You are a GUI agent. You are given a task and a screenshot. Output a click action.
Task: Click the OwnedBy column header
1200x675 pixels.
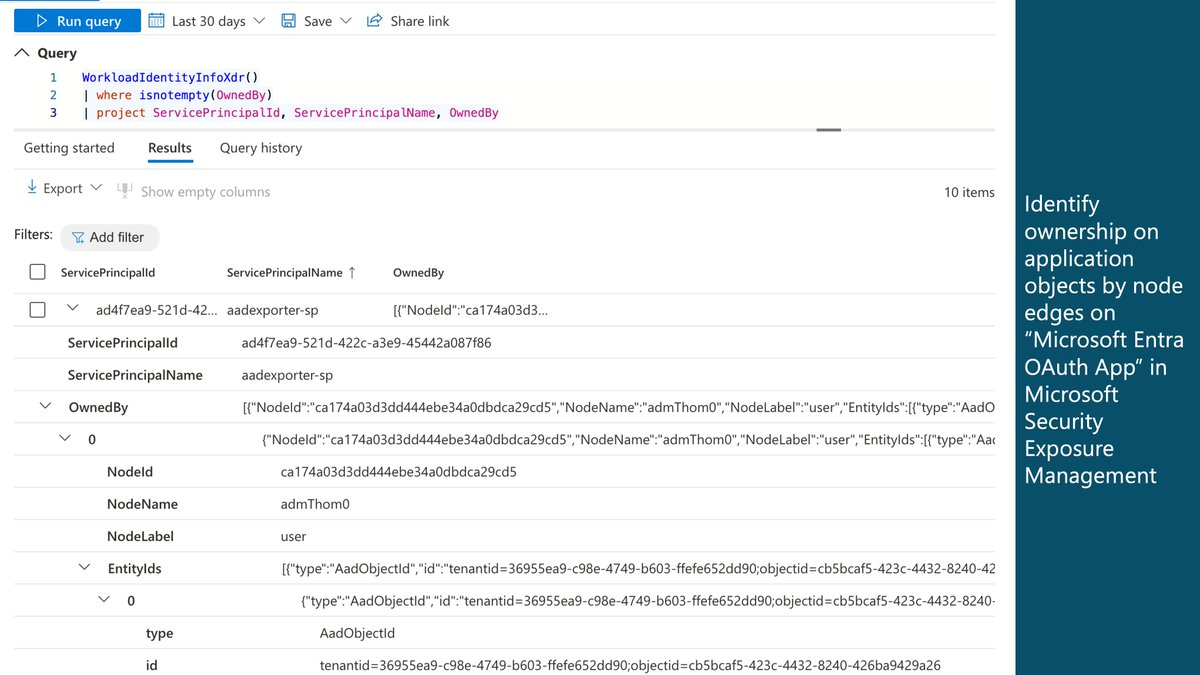coord(419,273)
